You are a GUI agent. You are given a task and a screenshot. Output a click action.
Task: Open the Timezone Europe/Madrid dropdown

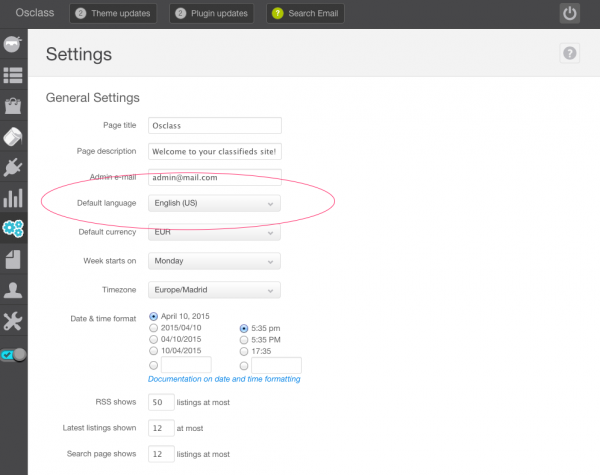point(214,290)
